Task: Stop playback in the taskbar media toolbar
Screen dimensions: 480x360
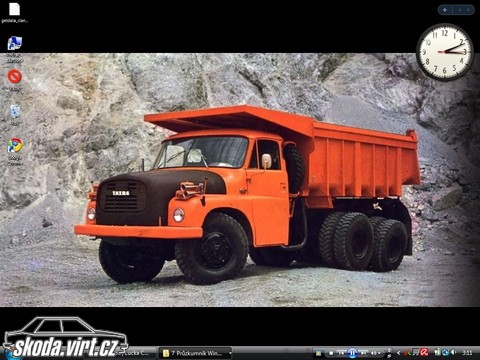Action: click(x=331, y=353)
